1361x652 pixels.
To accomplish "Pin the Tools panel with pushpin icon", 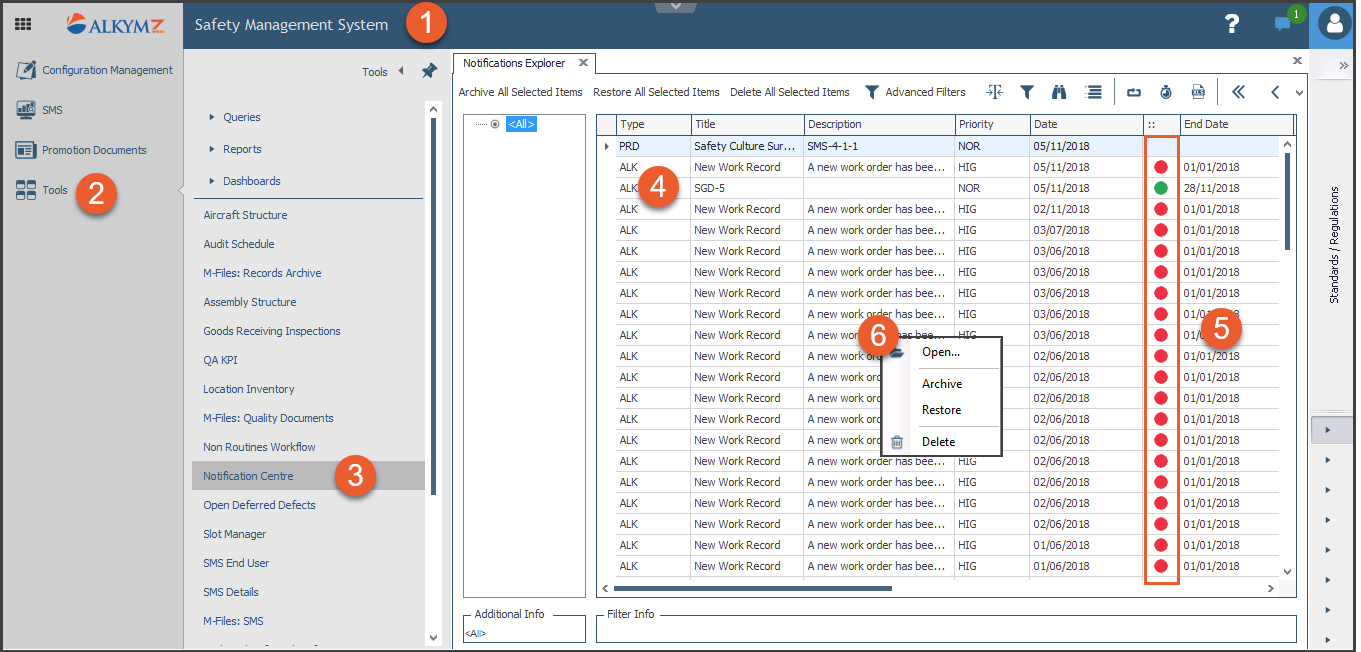I will (x=429, y=71).
